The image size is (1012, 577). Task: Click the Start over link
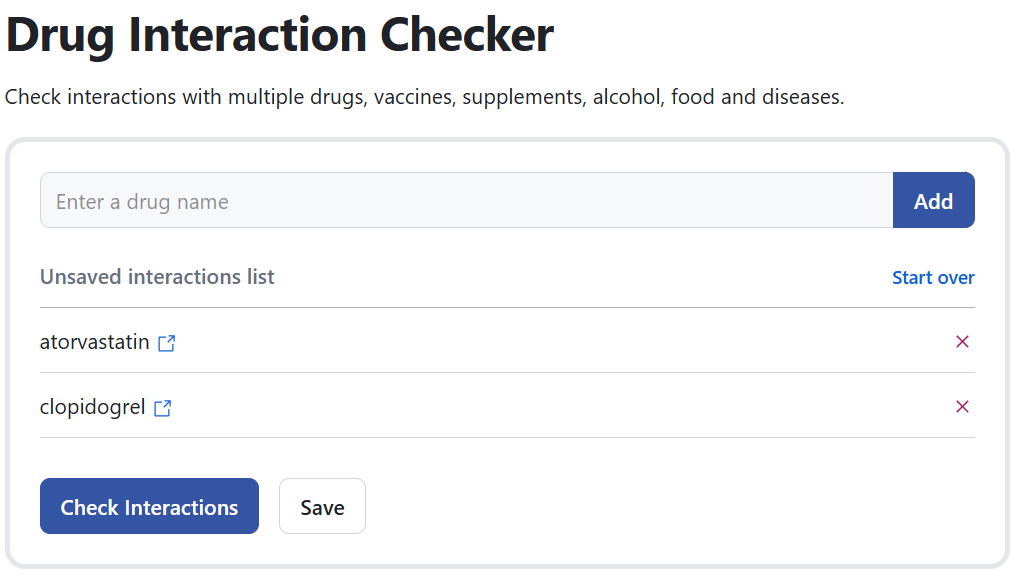point(932,278)
